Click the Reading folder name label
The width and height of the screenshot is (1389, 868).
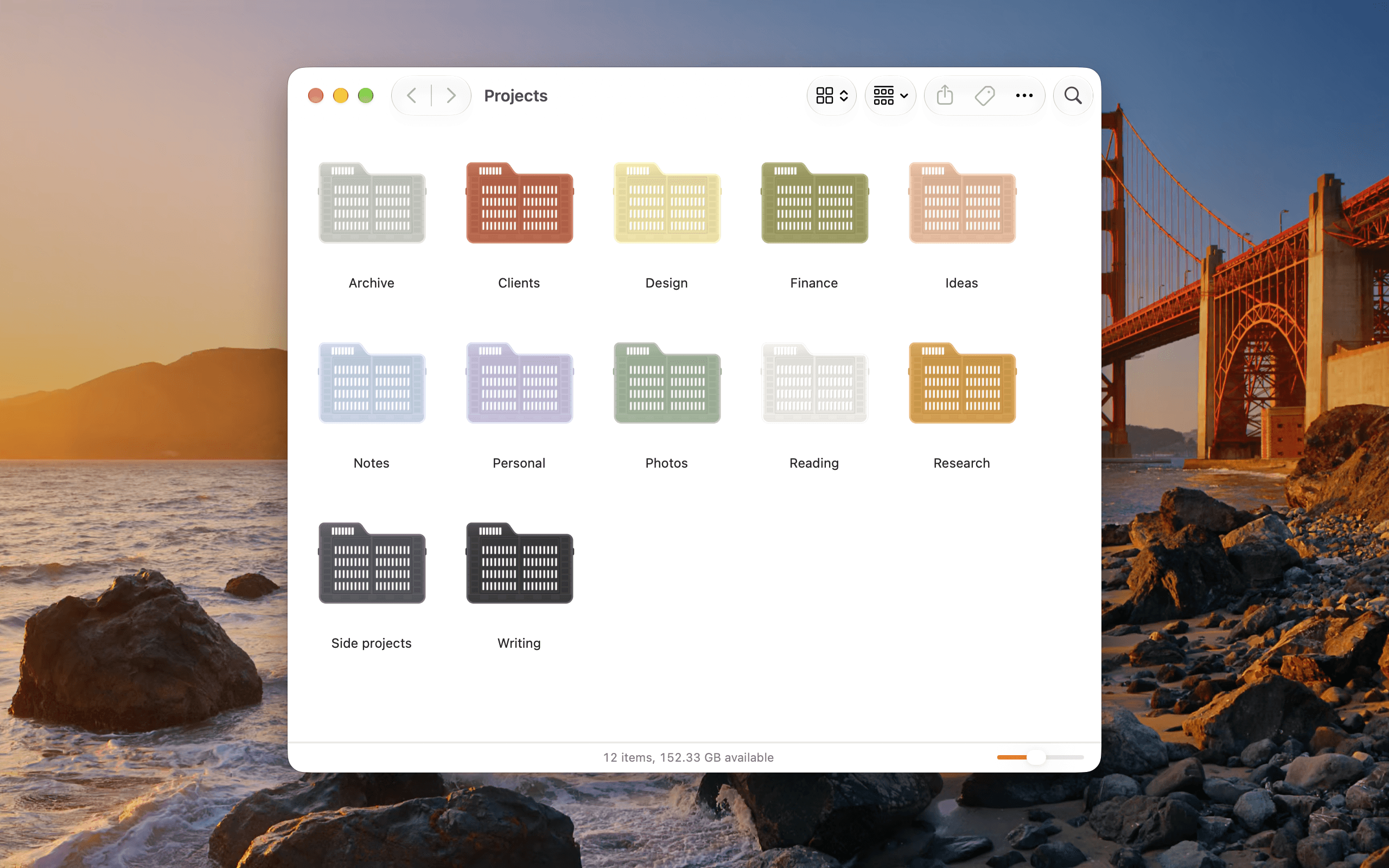[x=814, y=463]
